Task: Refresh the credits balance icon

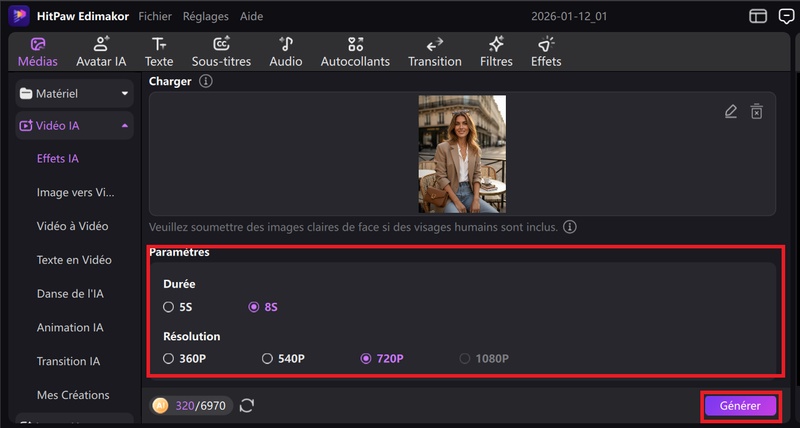Action: [247, 406]
